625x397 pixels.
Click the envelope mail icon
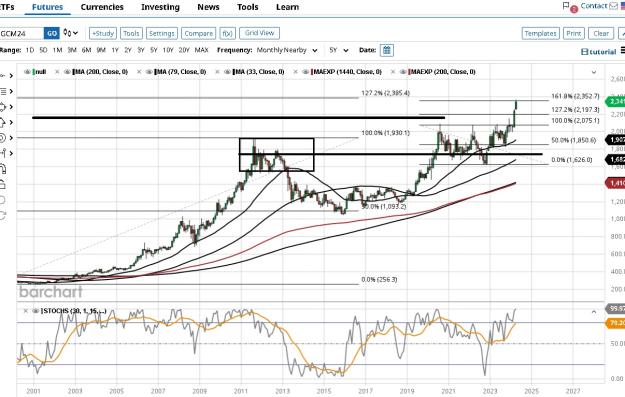613,6
